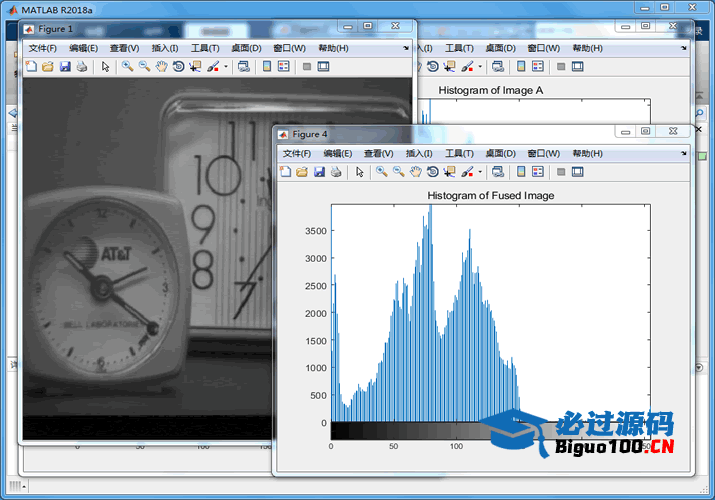Hide plot tools in Figure 1
Viewport: 715px width, 500px height.
click(307, 67)
